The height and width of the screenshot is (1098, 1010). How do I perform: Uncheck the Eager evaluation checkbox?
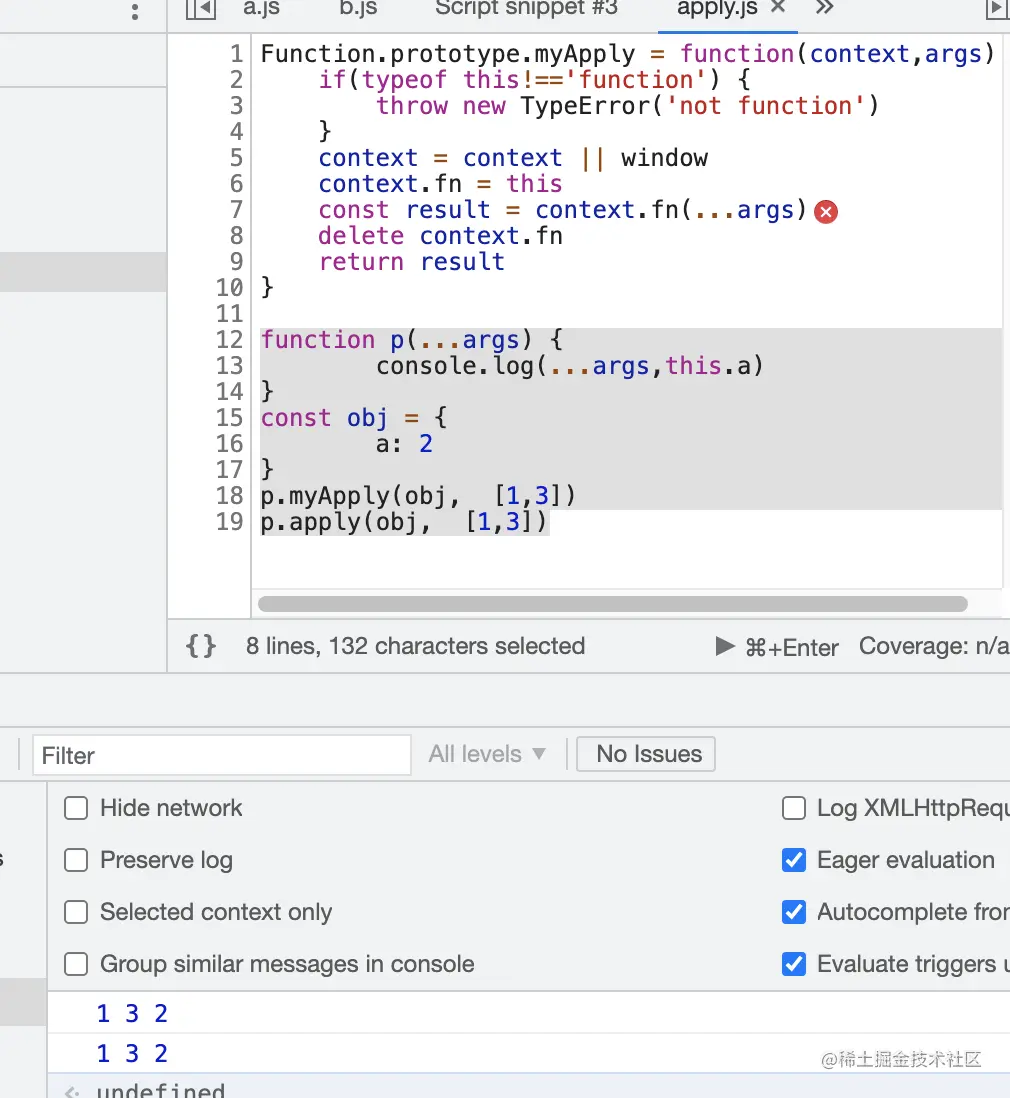coord(794,860)
